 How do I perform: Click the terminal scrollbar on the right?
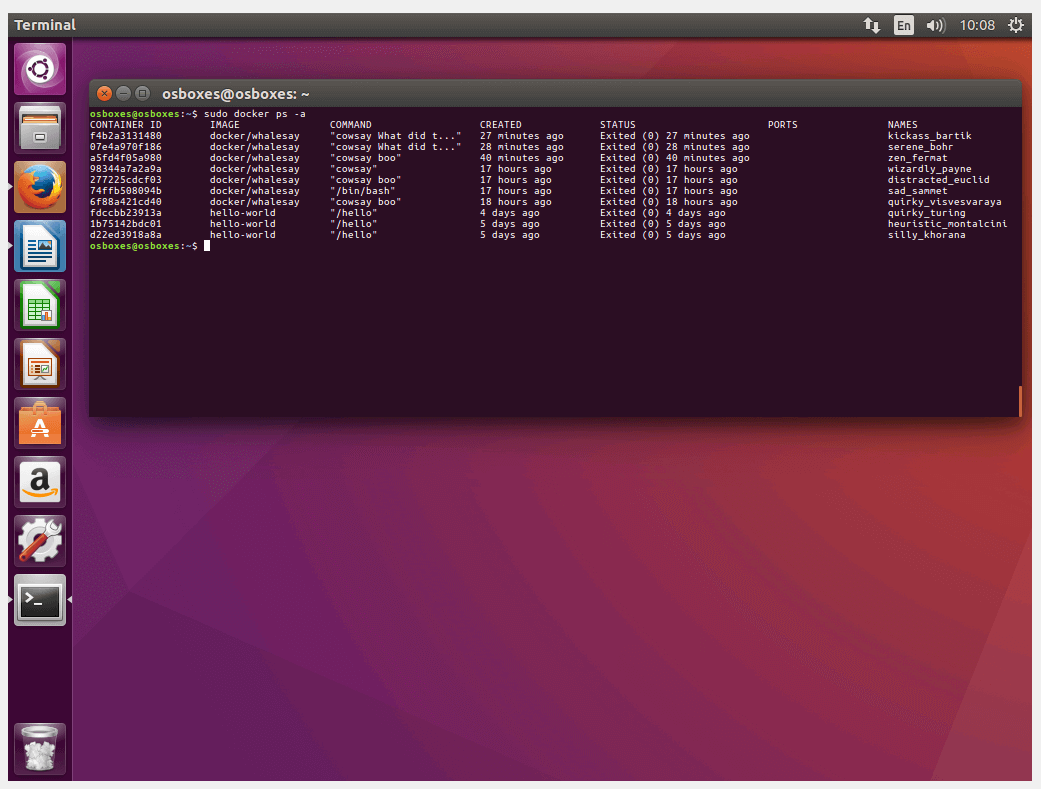tap(1019, 400)
